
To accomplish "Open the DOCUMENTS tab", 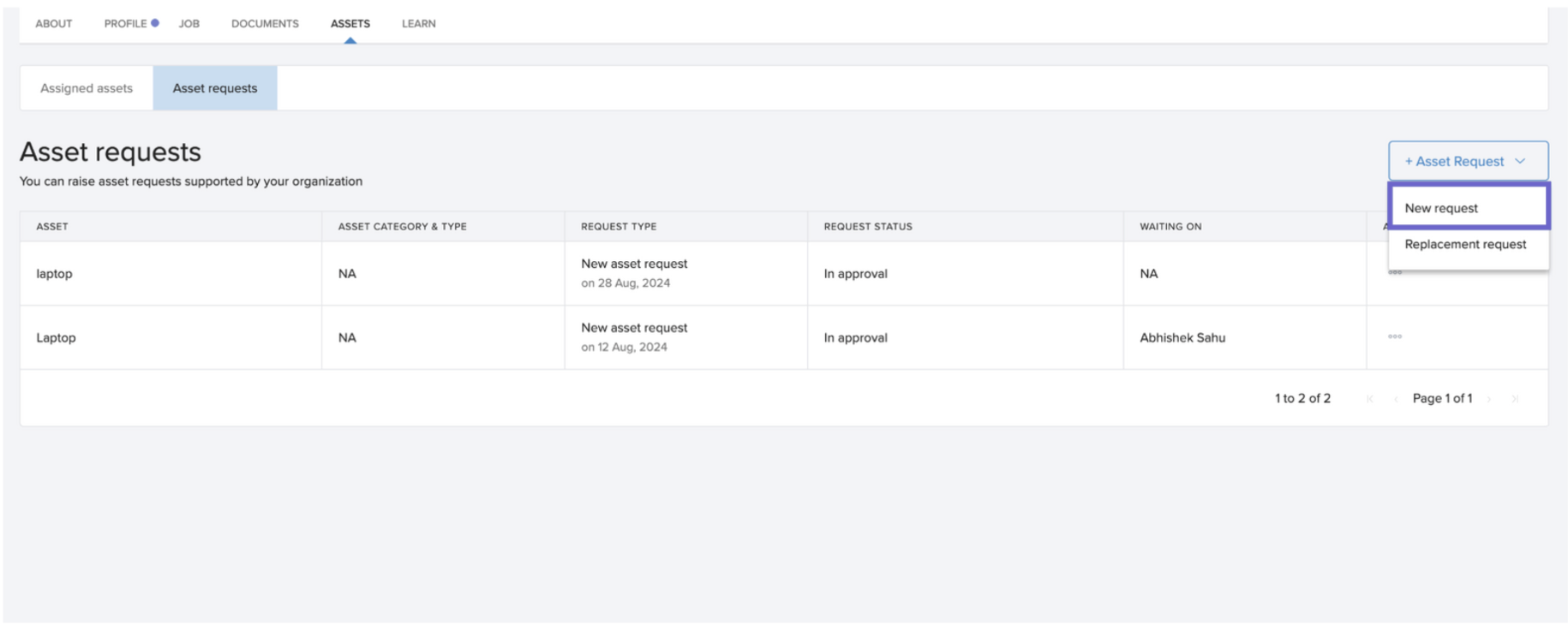I will (x=265, y=24).
